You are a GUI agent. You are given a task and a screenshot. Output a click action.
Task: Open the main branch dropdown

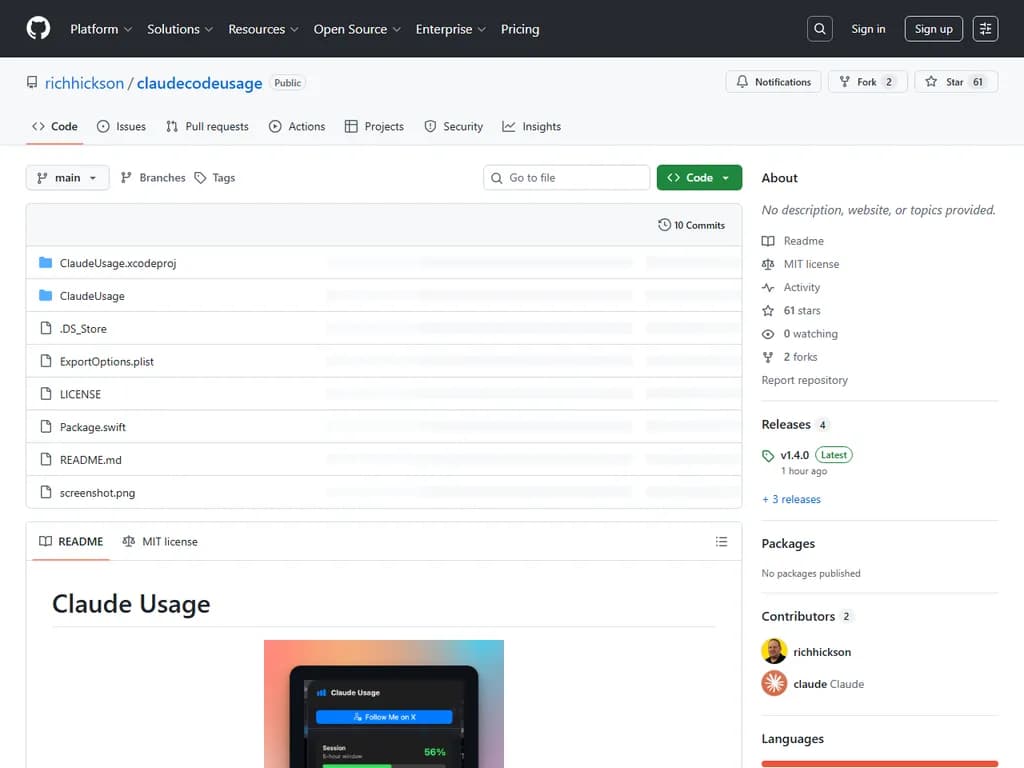(x=66, y=177)
